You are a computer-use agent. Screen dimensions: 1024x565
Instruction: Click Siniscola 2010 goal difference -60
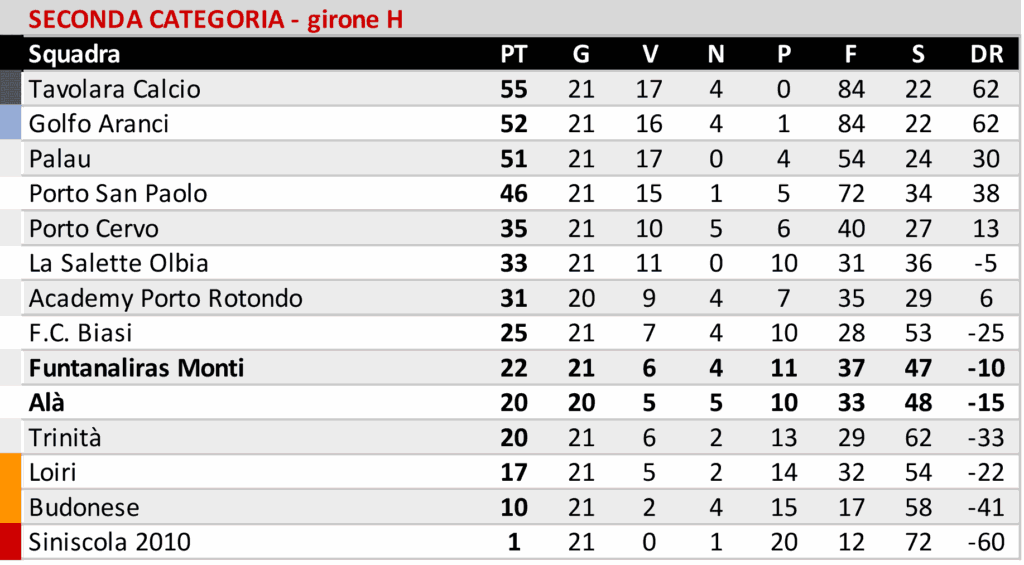click(986, 542)
